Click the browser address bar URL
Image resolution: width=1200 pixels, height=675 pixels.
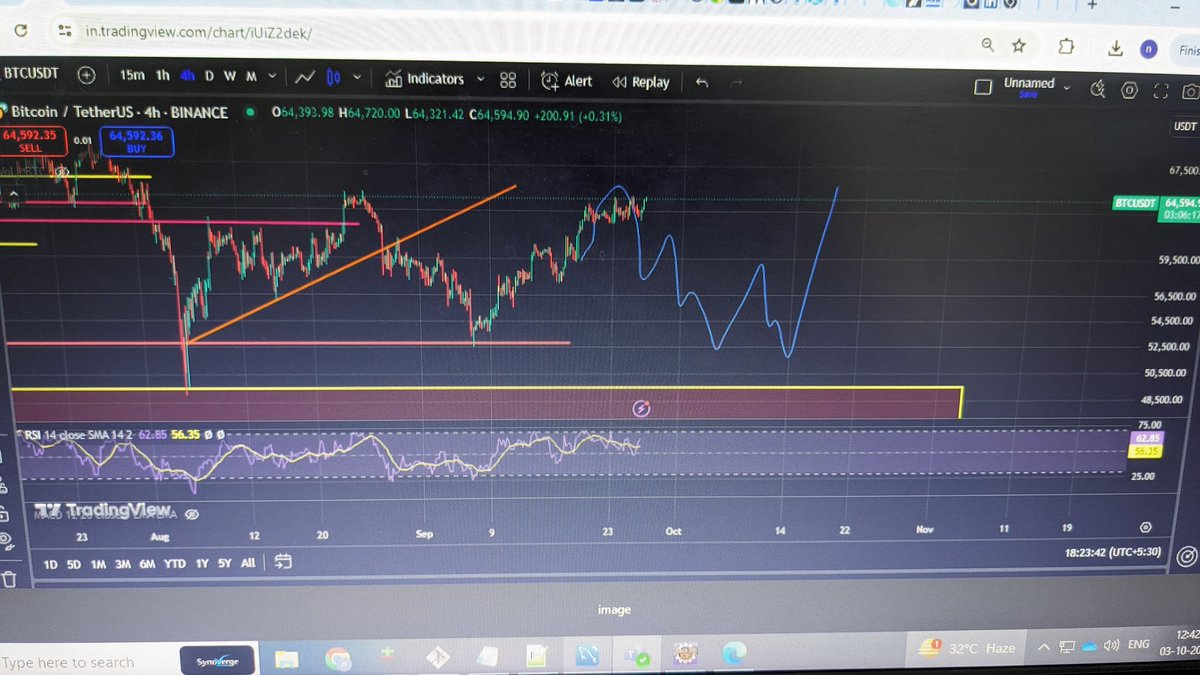pyautogui.click(x=198, y=32)
